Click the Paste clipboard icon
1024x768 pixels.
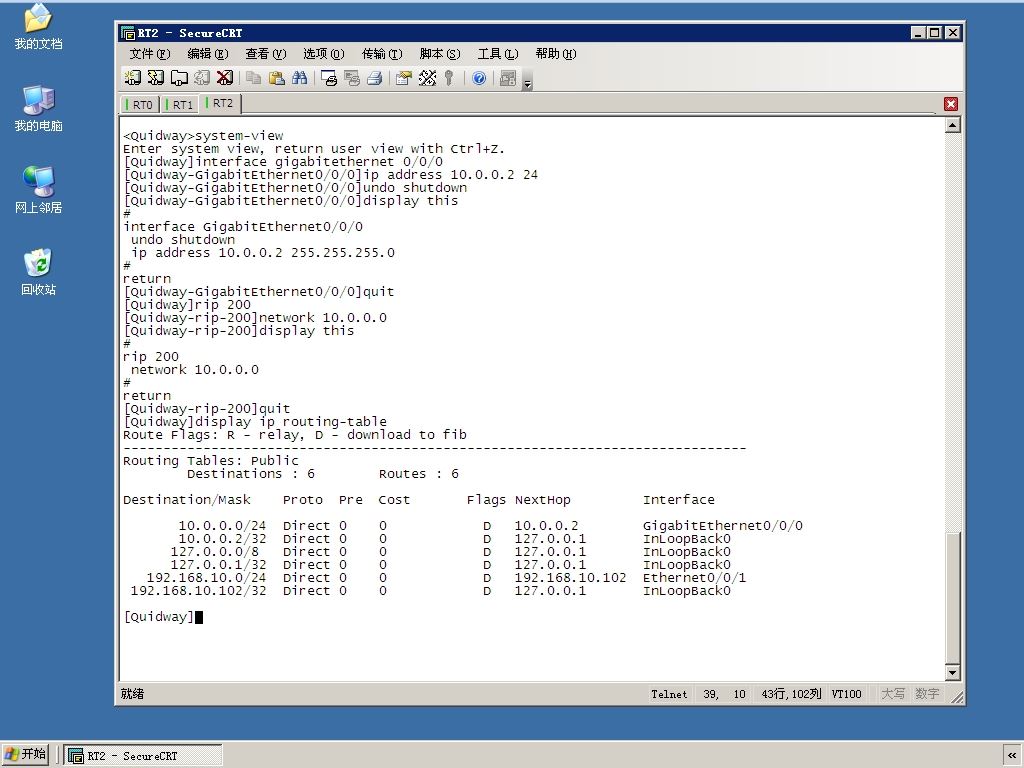[x=276, y=78]
